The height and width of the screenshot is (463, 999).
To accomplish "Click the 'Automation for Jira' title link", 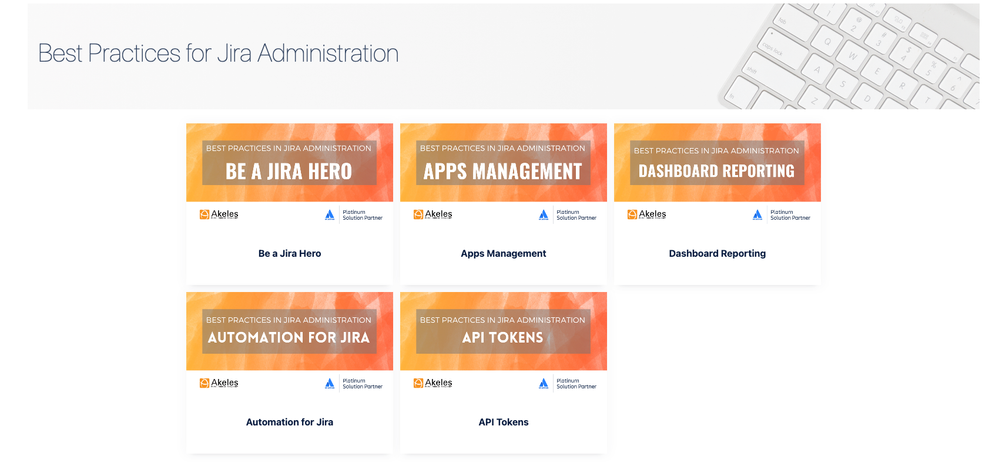I will (289, 422).
